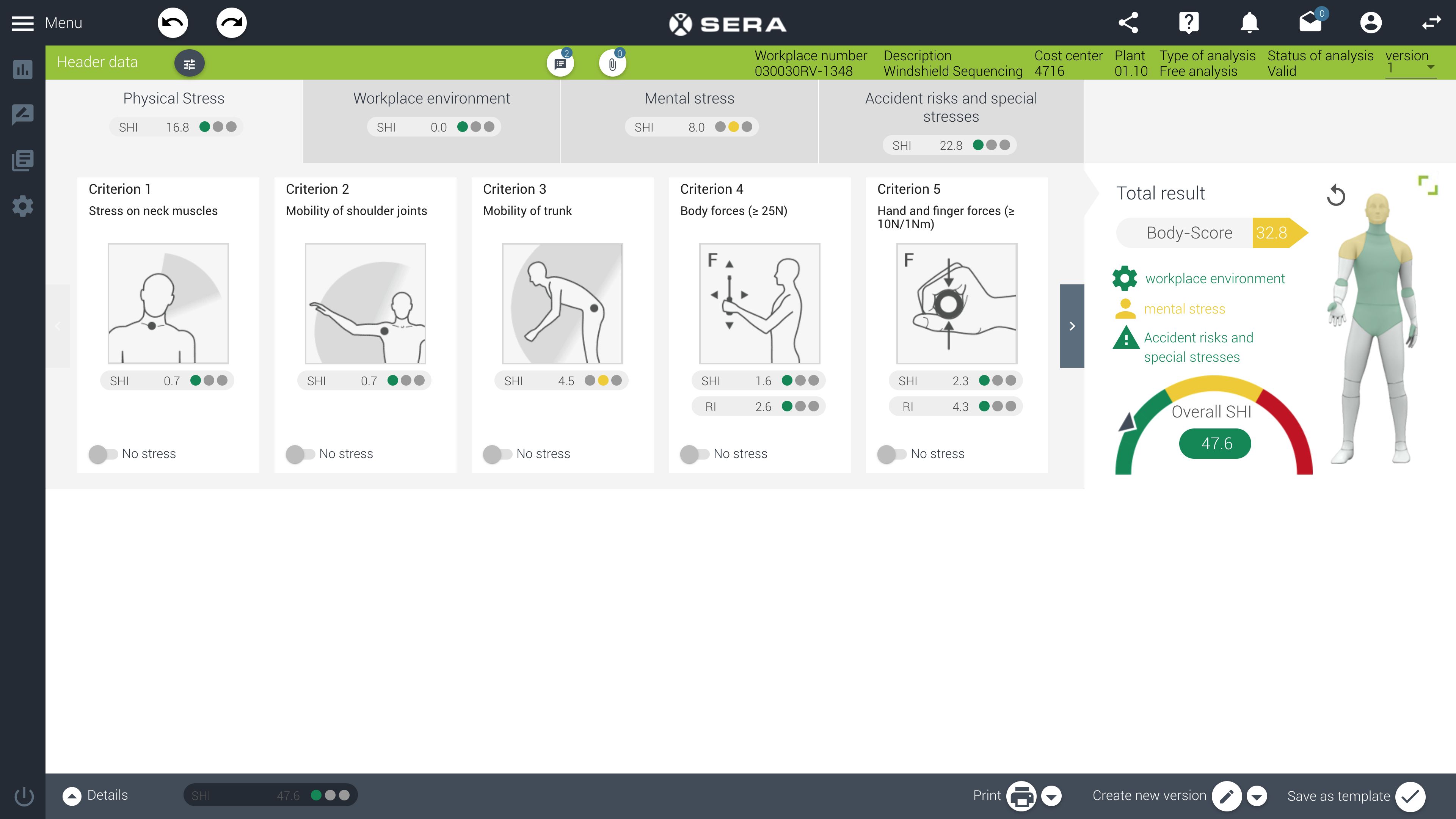Image resolution: width=1456 pixels, height=819 pixels.
Task: Expand Create new version dropdown arrow
Action: [x=1257, y=796]
